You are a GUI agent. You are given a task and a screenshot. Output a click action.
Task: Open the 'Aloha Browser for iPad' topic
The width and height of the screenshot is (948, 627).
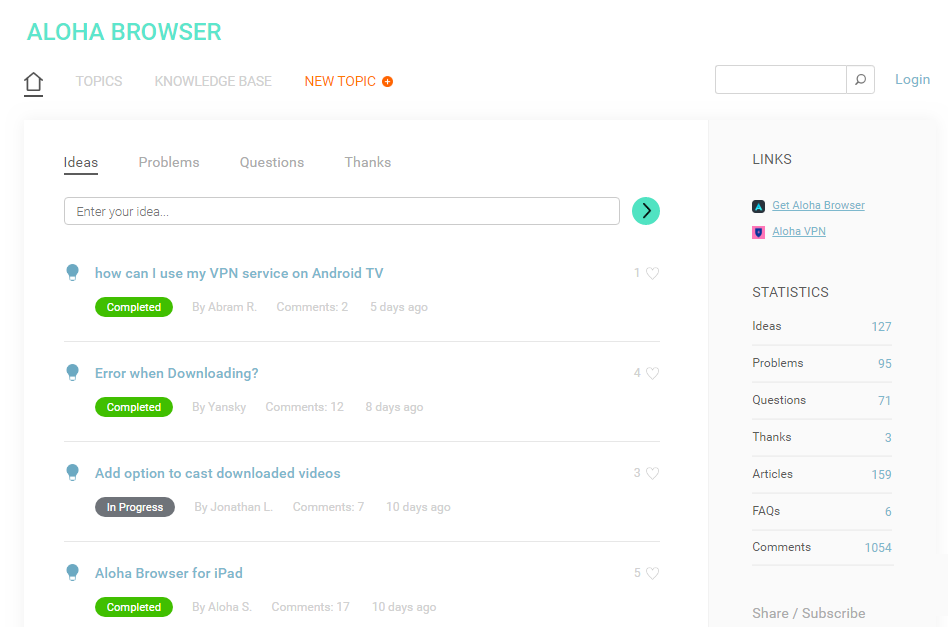[169, 573]
